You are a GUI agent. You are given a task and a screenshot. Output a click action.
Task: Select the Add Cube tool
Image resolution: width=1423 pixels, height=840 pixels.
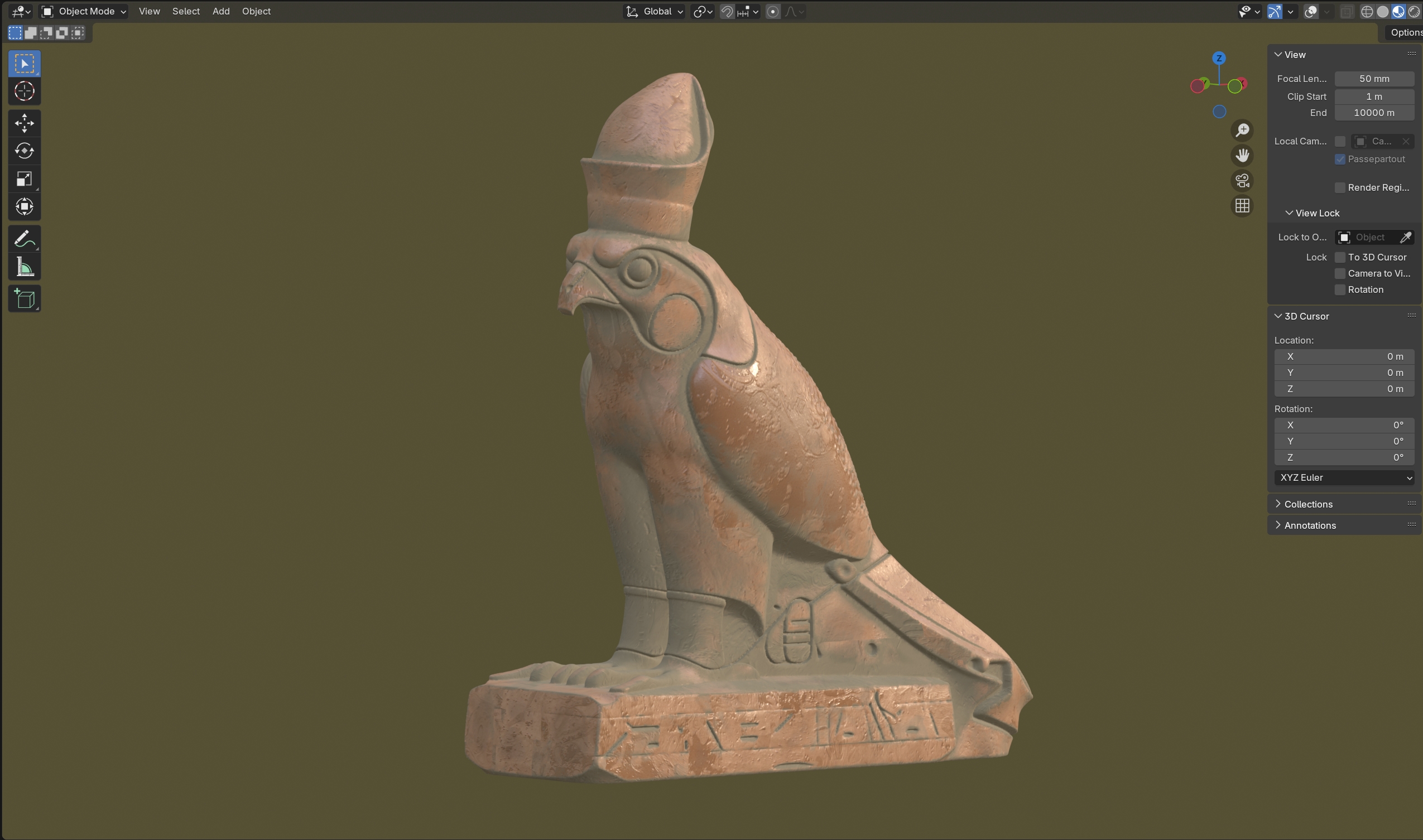[25, 299]
